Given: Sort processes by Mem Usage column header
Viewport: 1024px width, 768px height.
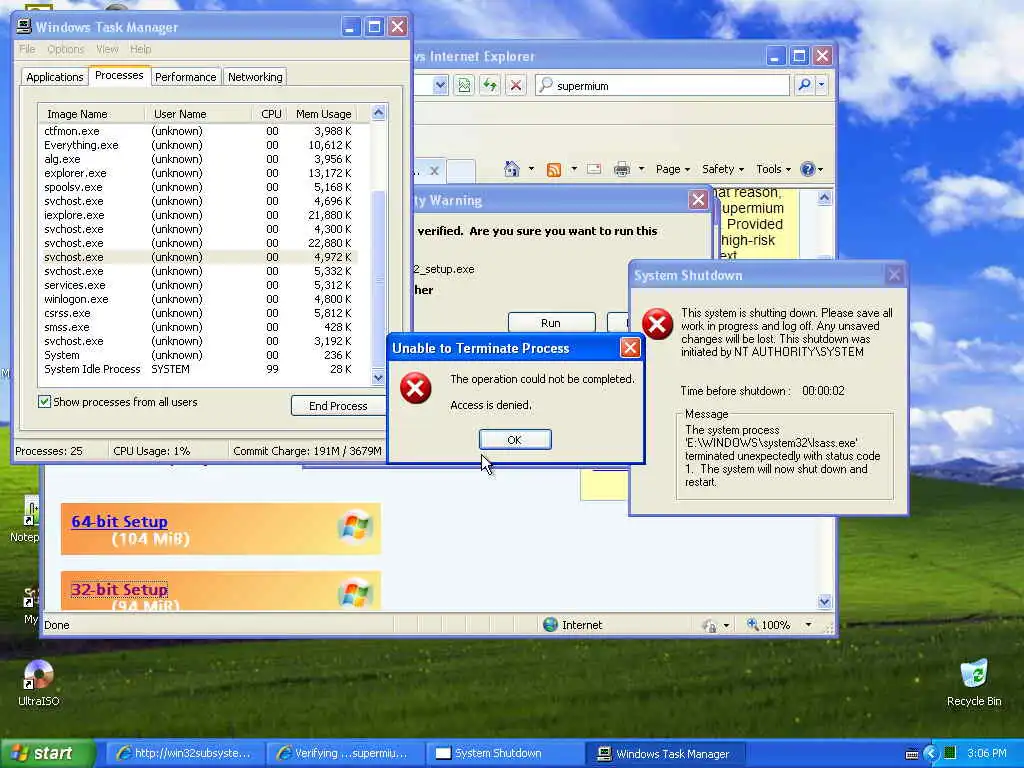Looking at the screenshot, I should pyautogui.click(x=324, y=114).
